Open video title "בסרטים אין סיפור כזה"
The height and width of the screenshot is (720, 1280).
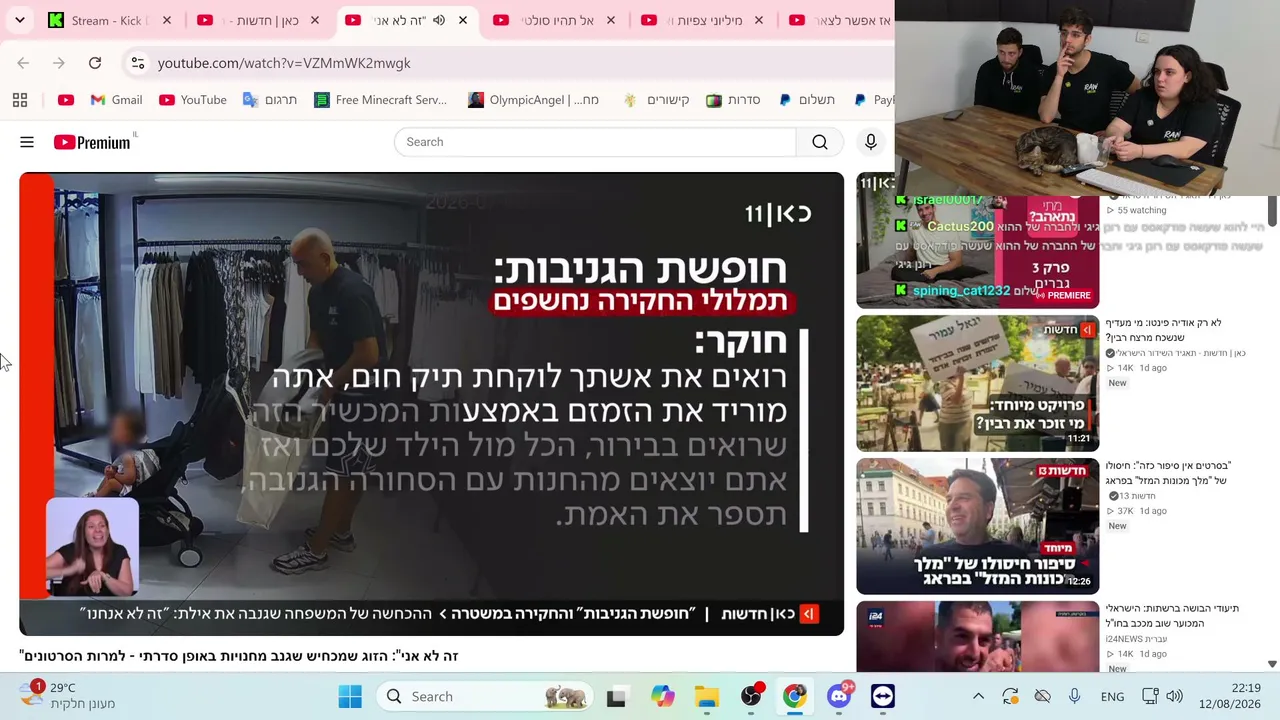click(x=1168, y=473)
